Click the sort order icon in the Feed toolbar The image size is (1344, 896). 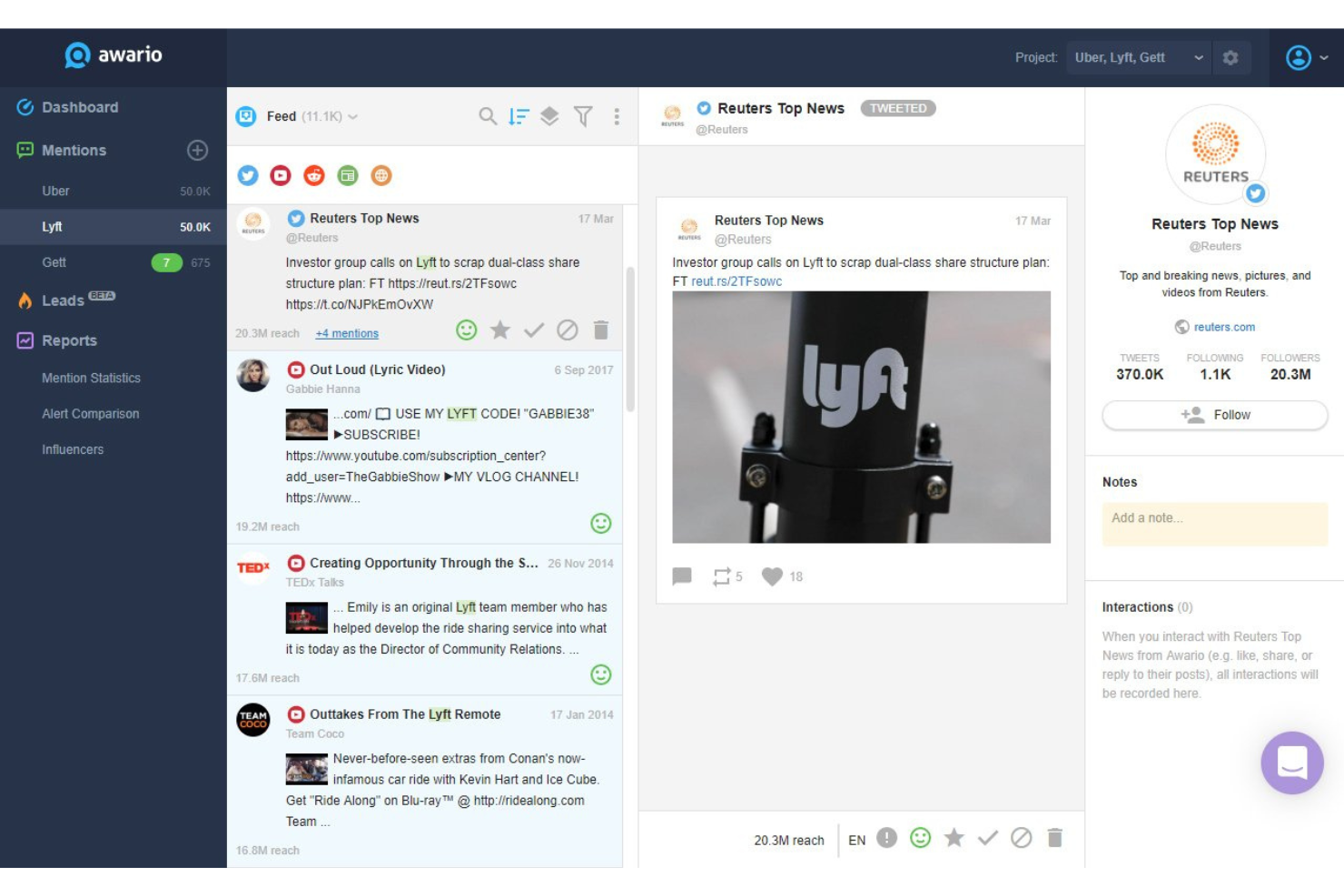518,116
